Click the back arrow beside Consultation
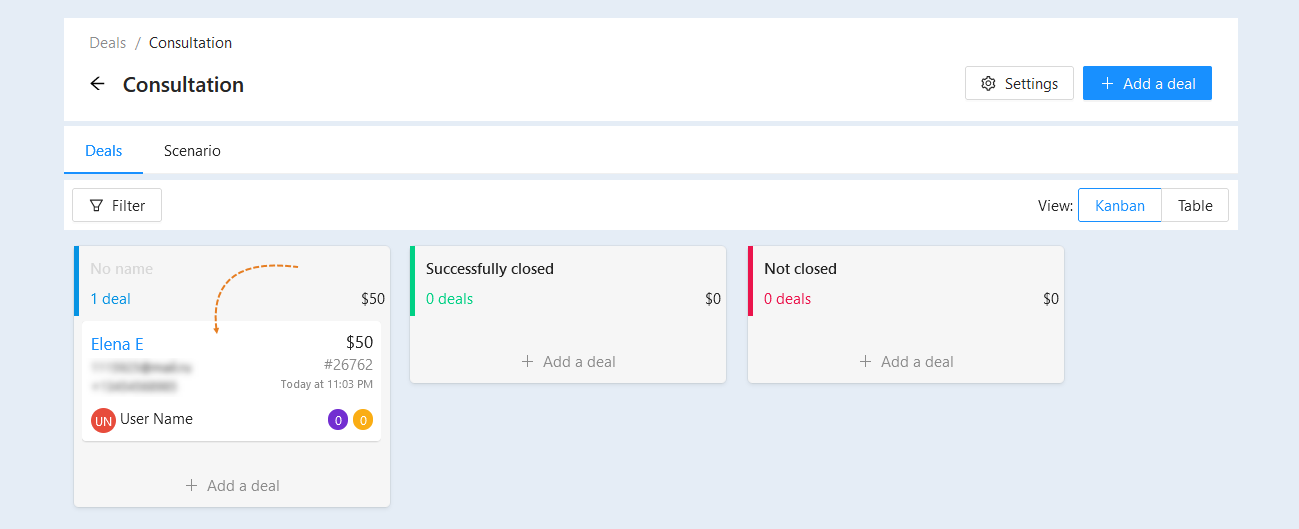1299x529 pixels. [97, 84]
